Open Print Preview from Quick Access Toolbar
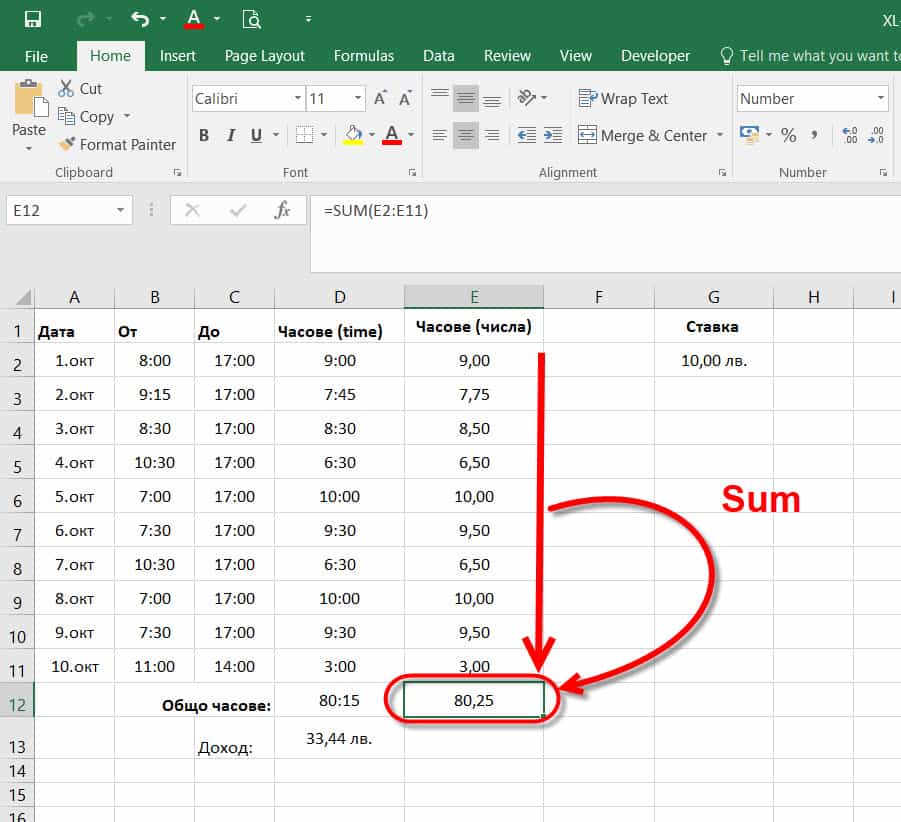Screen dimensions: 901x822 click(x=252, y=19)
